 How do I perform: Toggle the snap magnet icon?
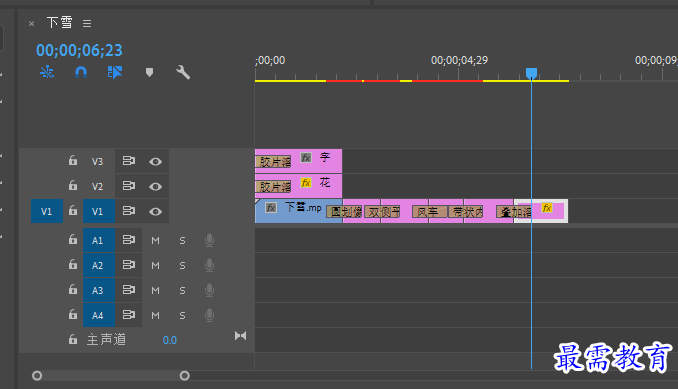coord(81,72)
